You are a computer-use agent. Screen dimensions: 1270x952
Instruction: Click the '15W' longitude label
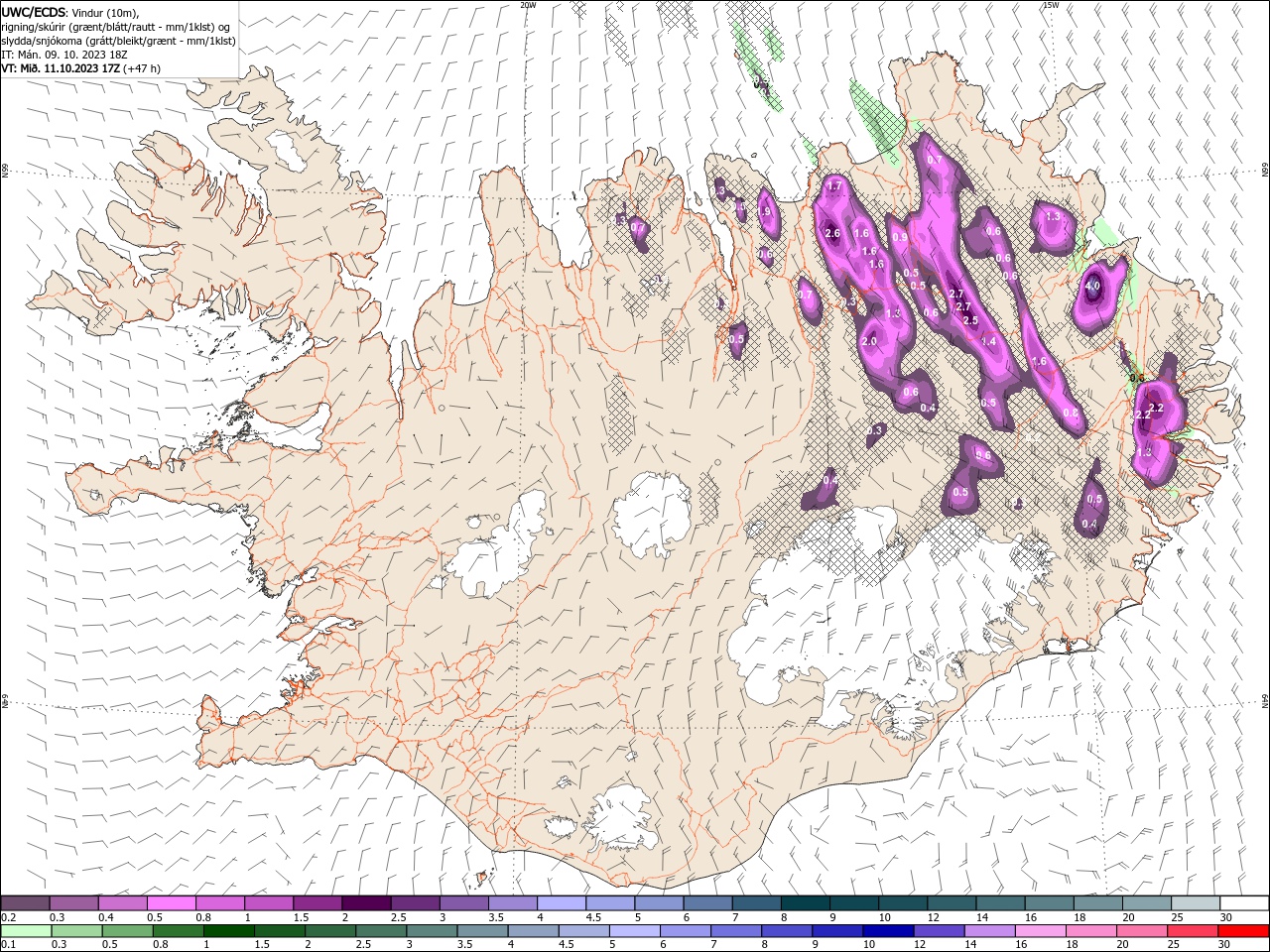(1051, 4)
